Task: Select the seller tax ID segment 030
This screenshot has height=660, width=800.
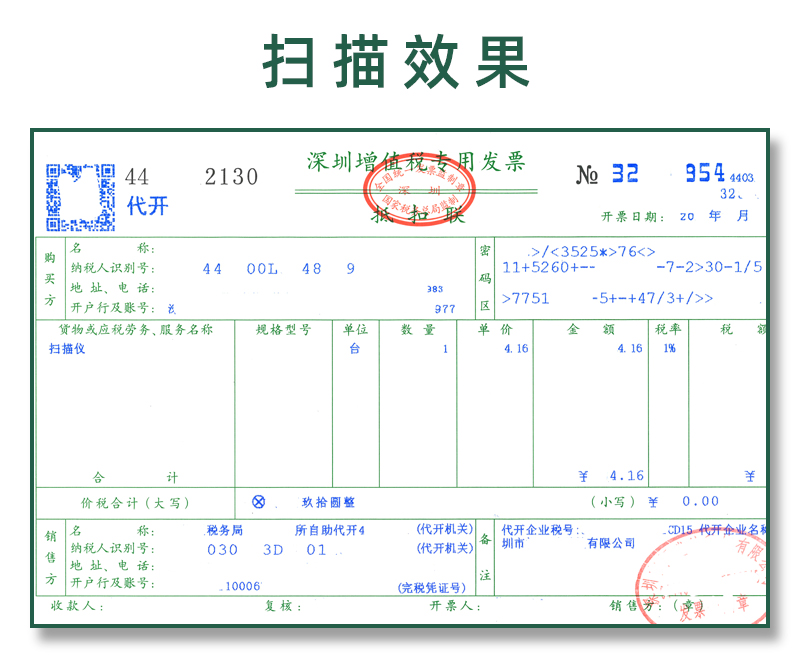Action: (222, 550)
